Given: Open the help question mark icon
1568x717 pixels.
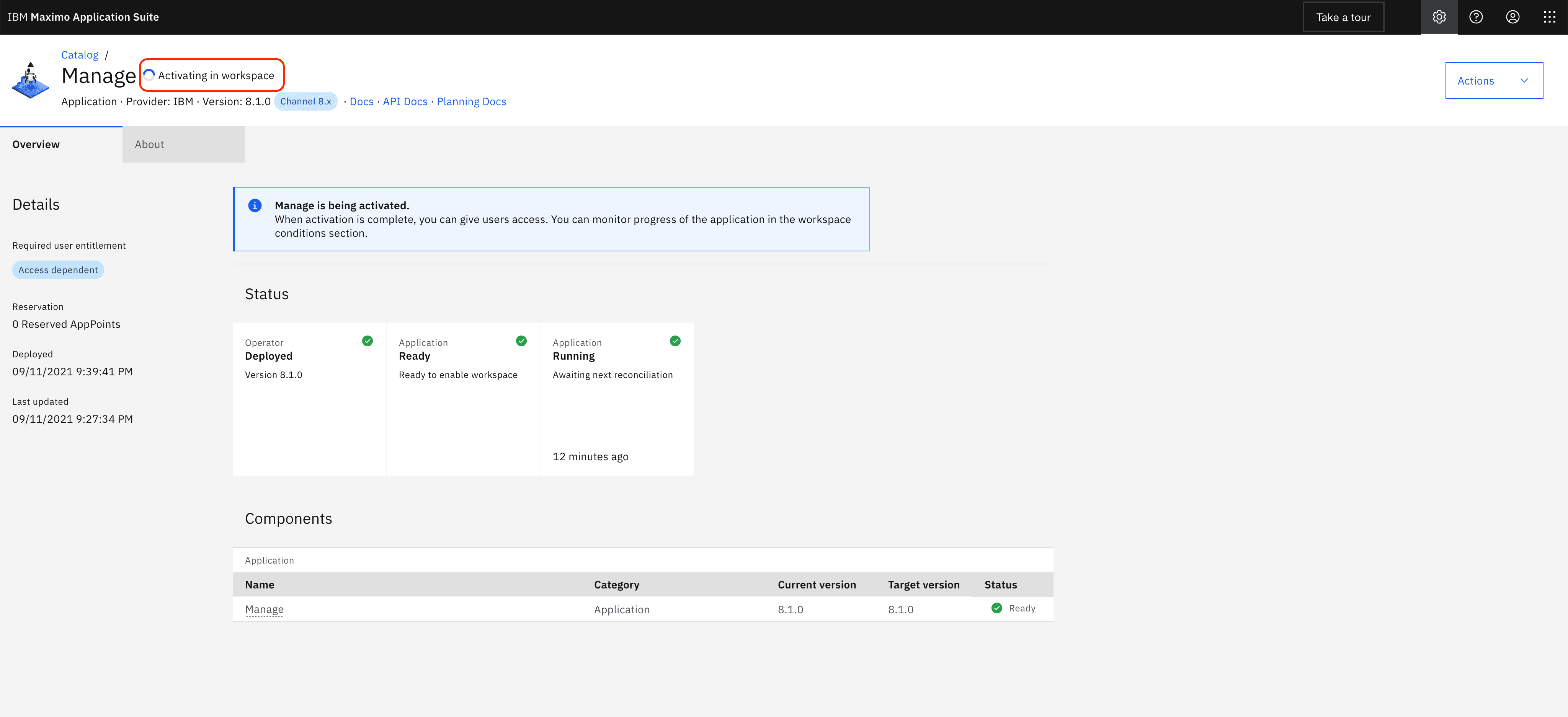Looking at the screenshot, I should point(1475,17).
